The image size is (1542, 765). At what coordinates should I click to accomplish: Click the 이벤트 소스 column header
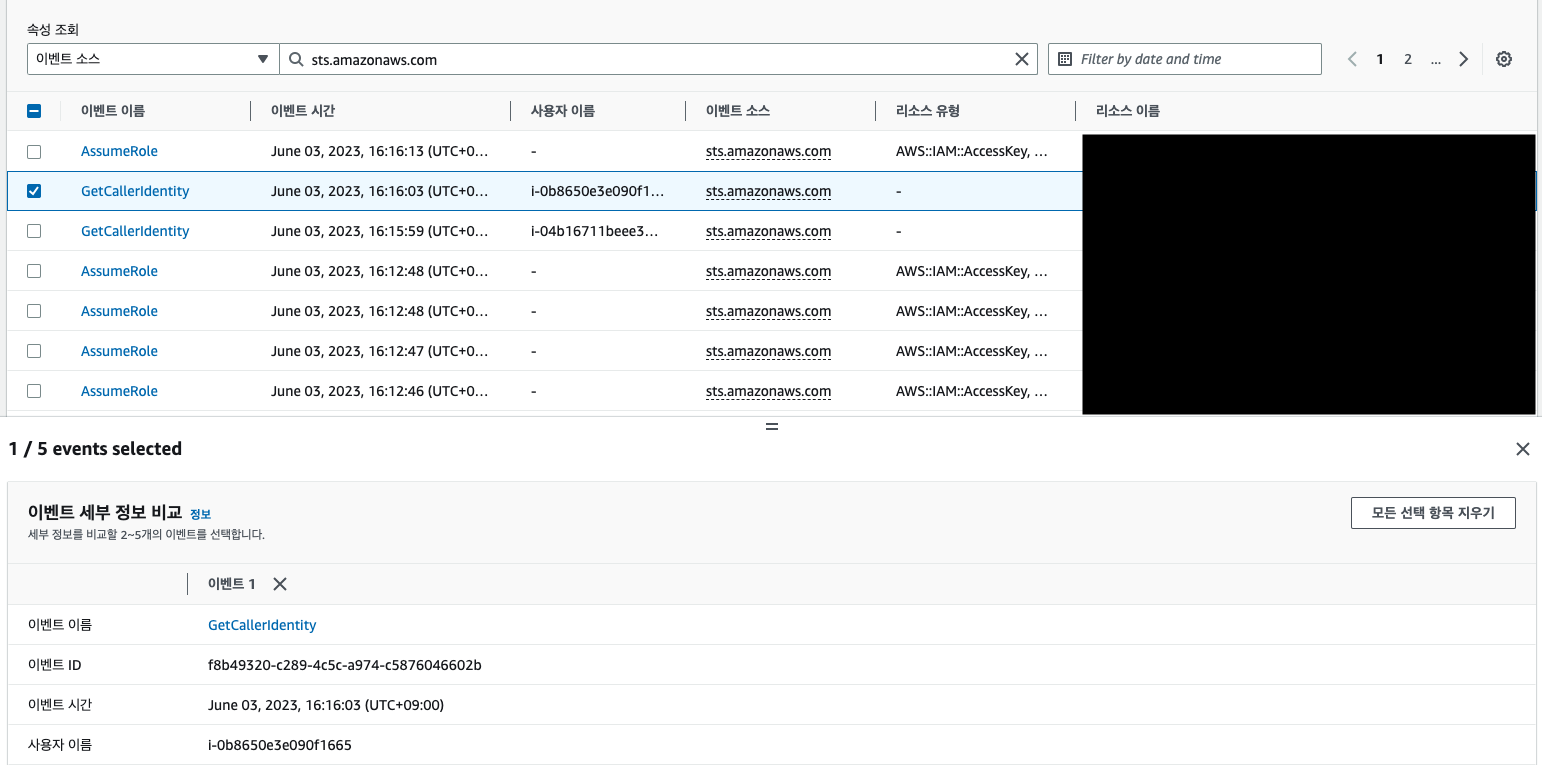point(738,111)
